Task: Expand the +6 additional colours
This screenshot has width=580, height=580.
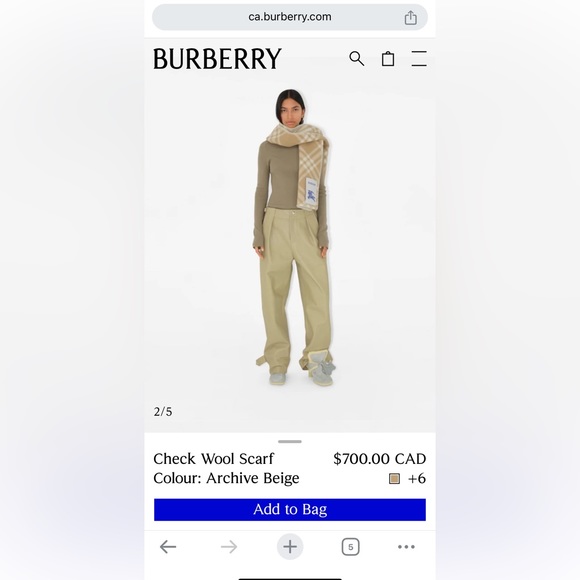Action: [417, 478]
